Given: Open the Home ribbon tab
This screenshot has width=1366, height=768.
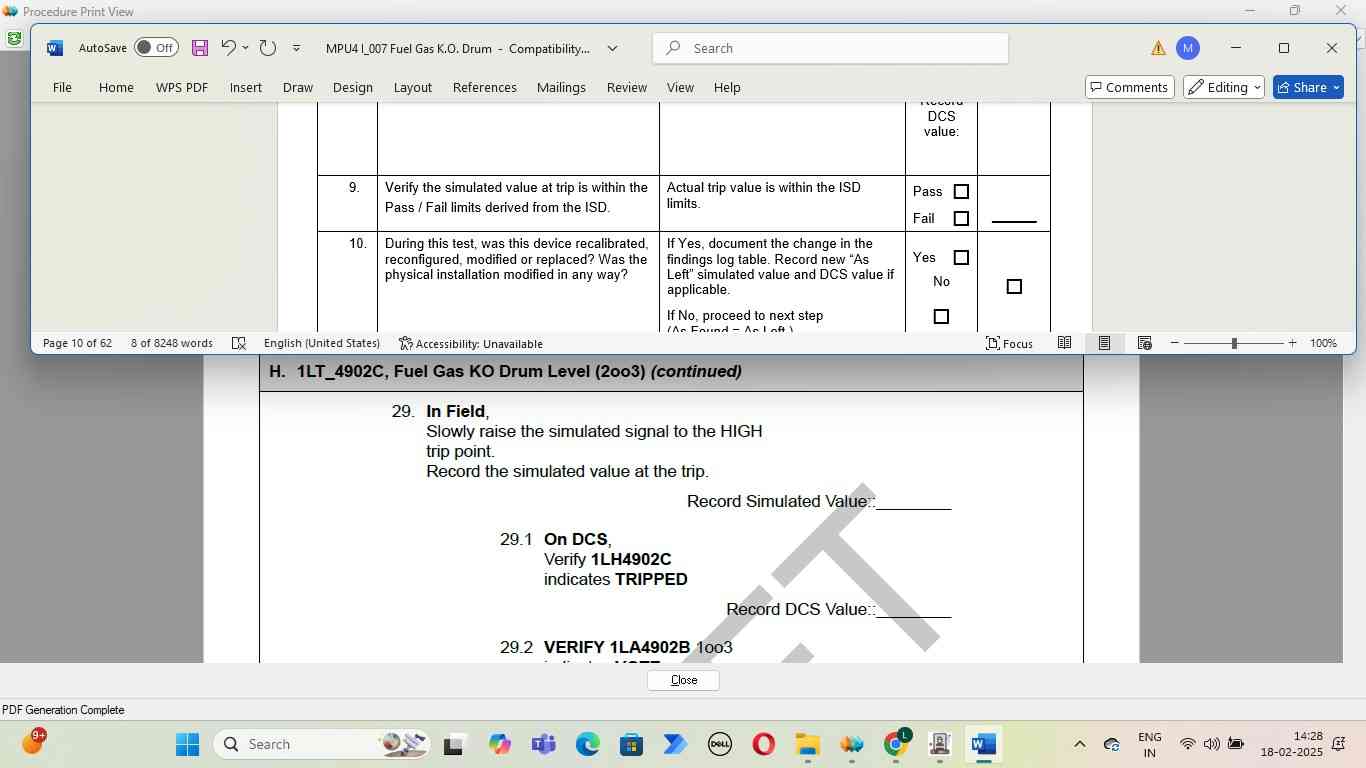Looking at the screenshot, I should pos(116,87).
